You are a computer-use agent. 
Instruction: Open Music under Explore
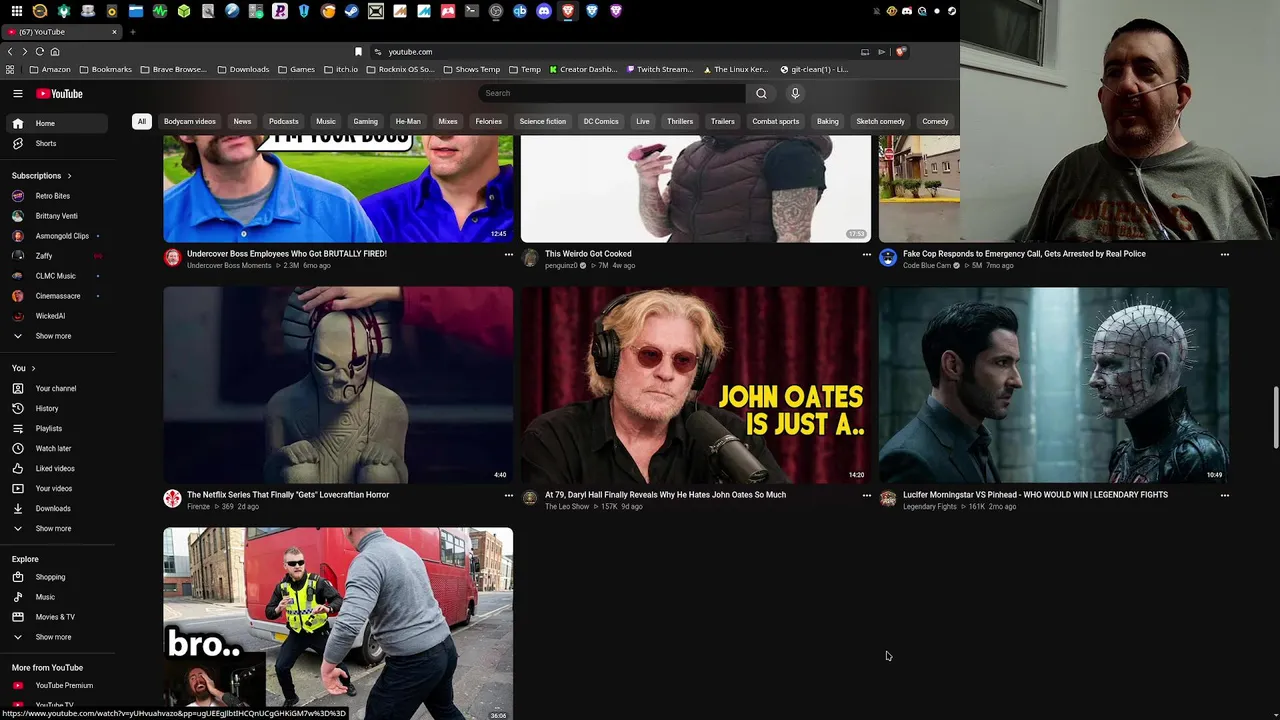tap(55, 597)
